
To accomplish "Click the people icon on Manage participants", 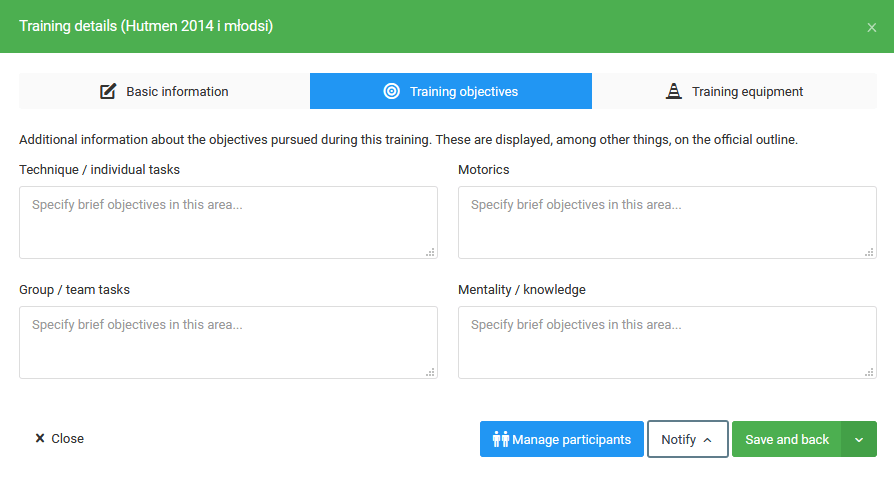I will tap(501, 439).
